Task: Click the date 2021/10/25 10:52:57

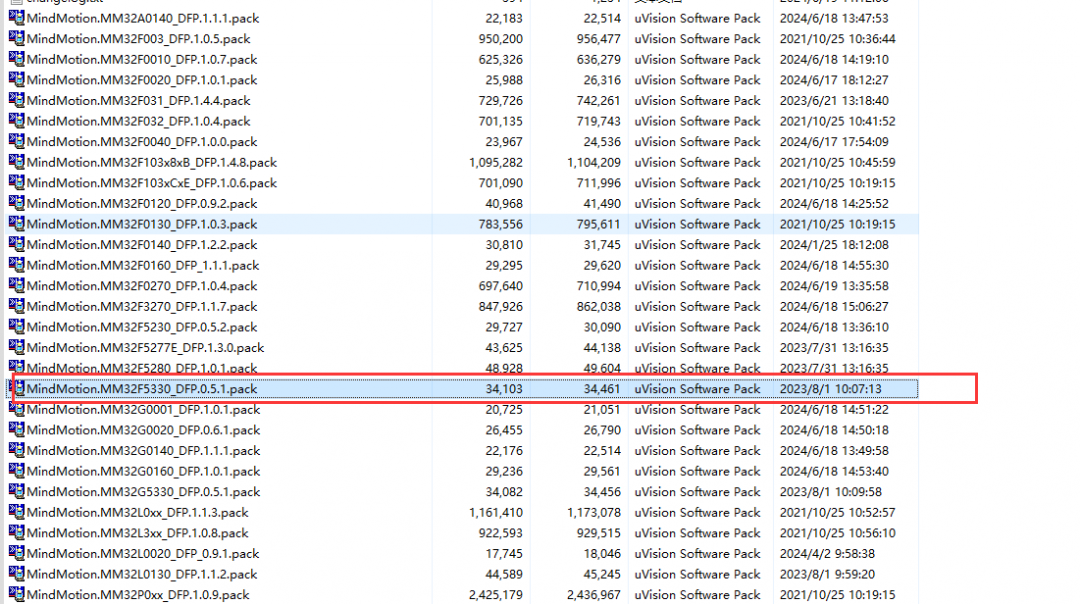Action: coord(838,512)
